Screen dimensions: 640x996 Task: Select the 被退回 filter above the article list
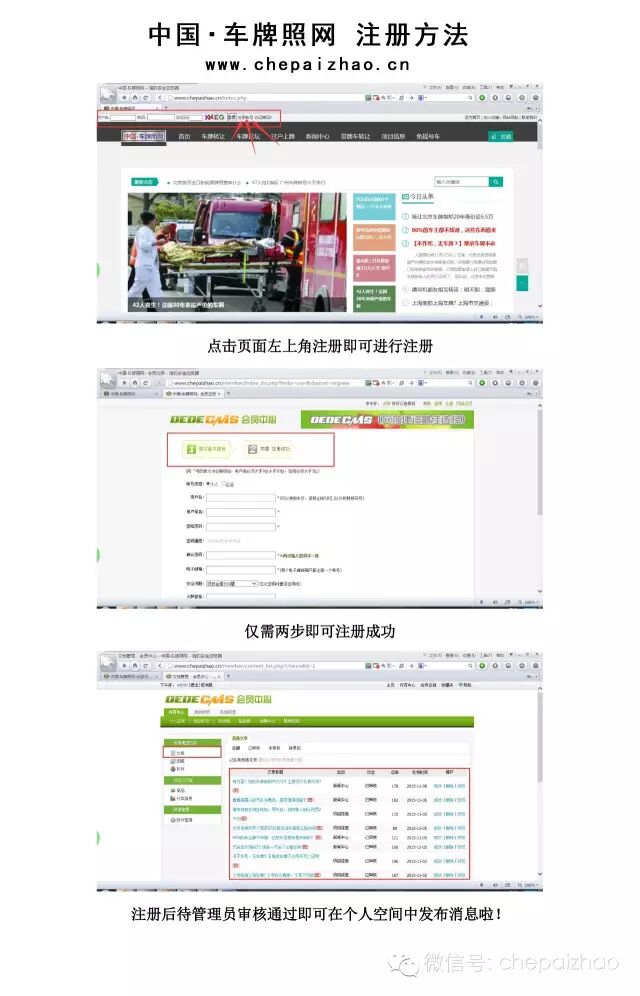[295, 748]
